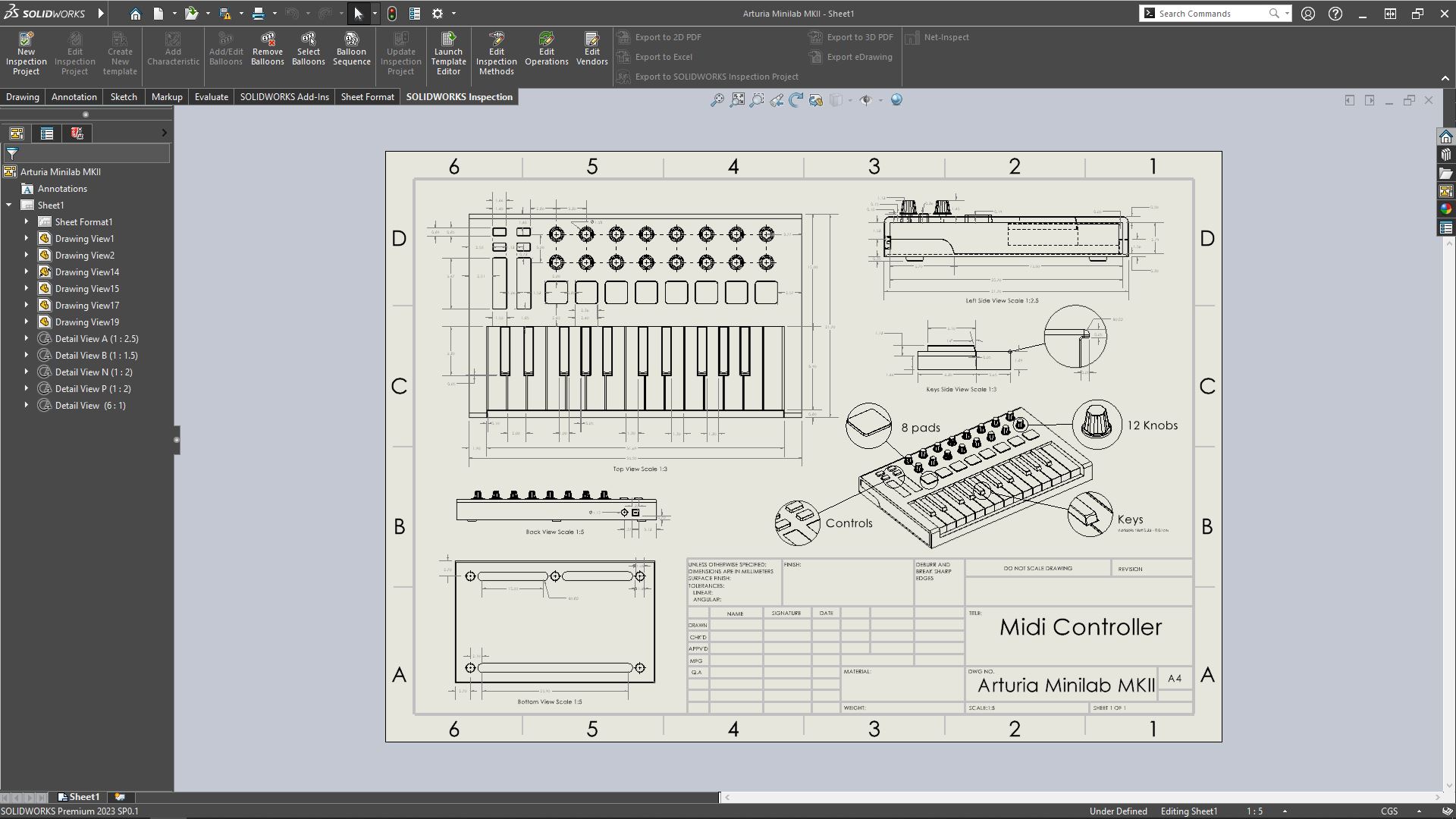Switch to the Annotation tab

tap(74, 97)
